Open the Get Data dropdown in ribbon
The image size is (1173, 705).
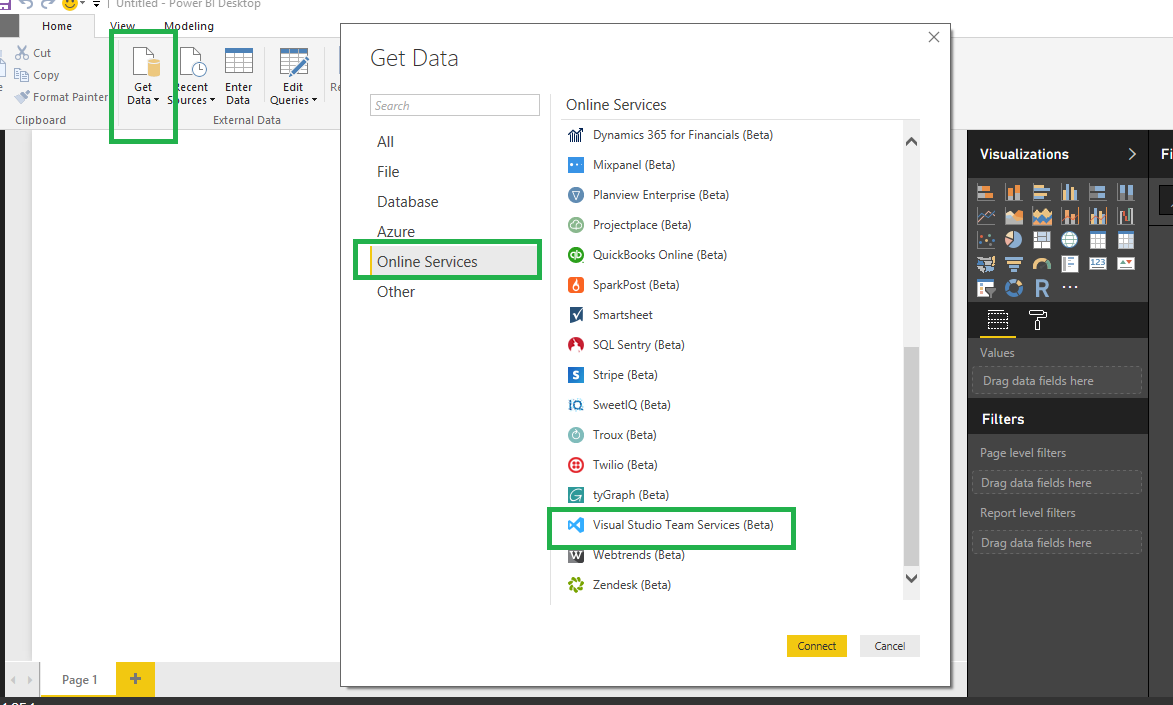pos(143,75)
